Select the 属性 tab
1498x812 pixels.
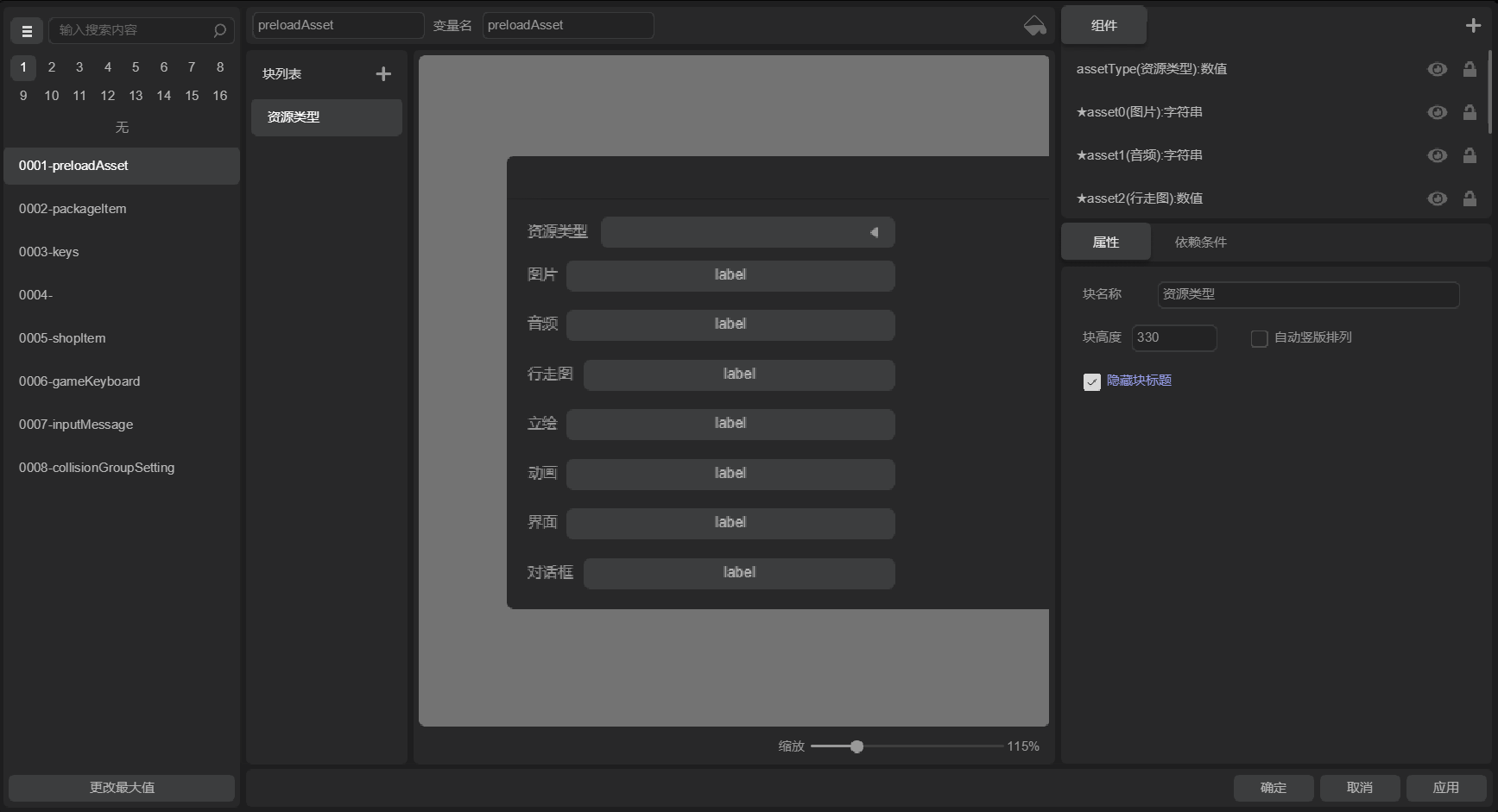click(x=1105, y=242)
